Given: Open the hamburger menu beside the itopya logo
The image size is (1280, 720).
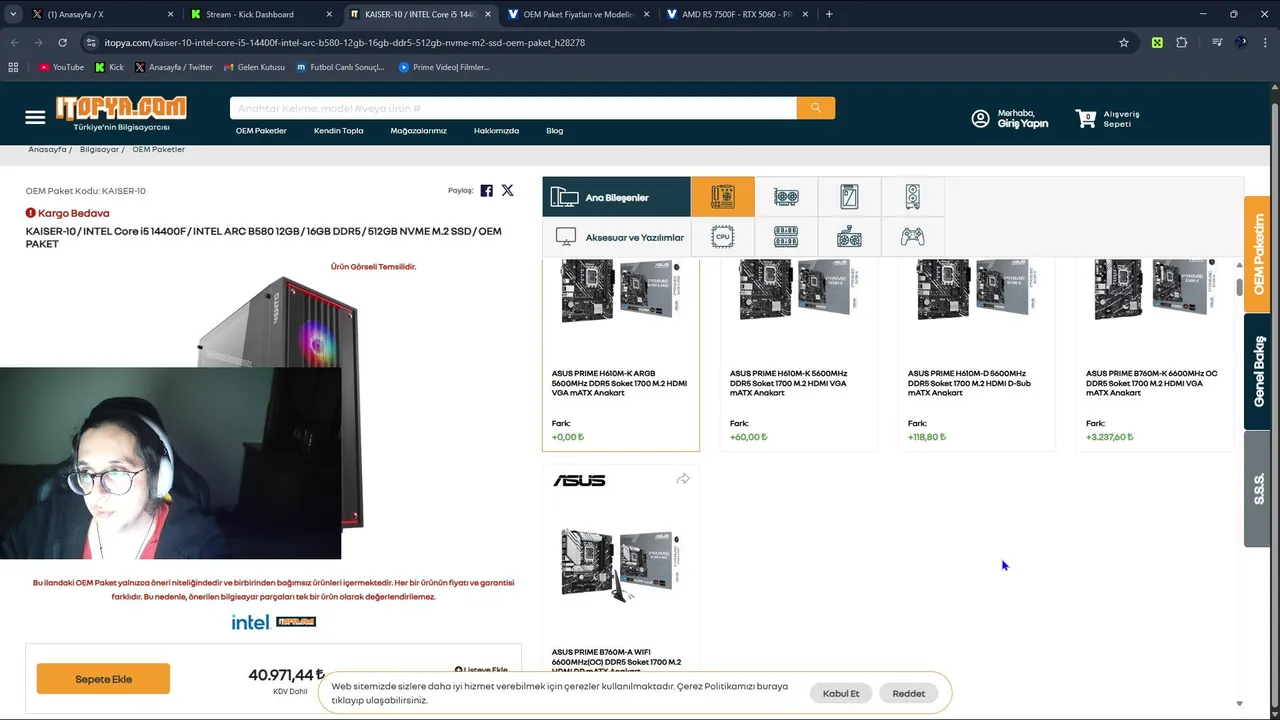Looking at the screenshot, I should click(x=35, y=117).
